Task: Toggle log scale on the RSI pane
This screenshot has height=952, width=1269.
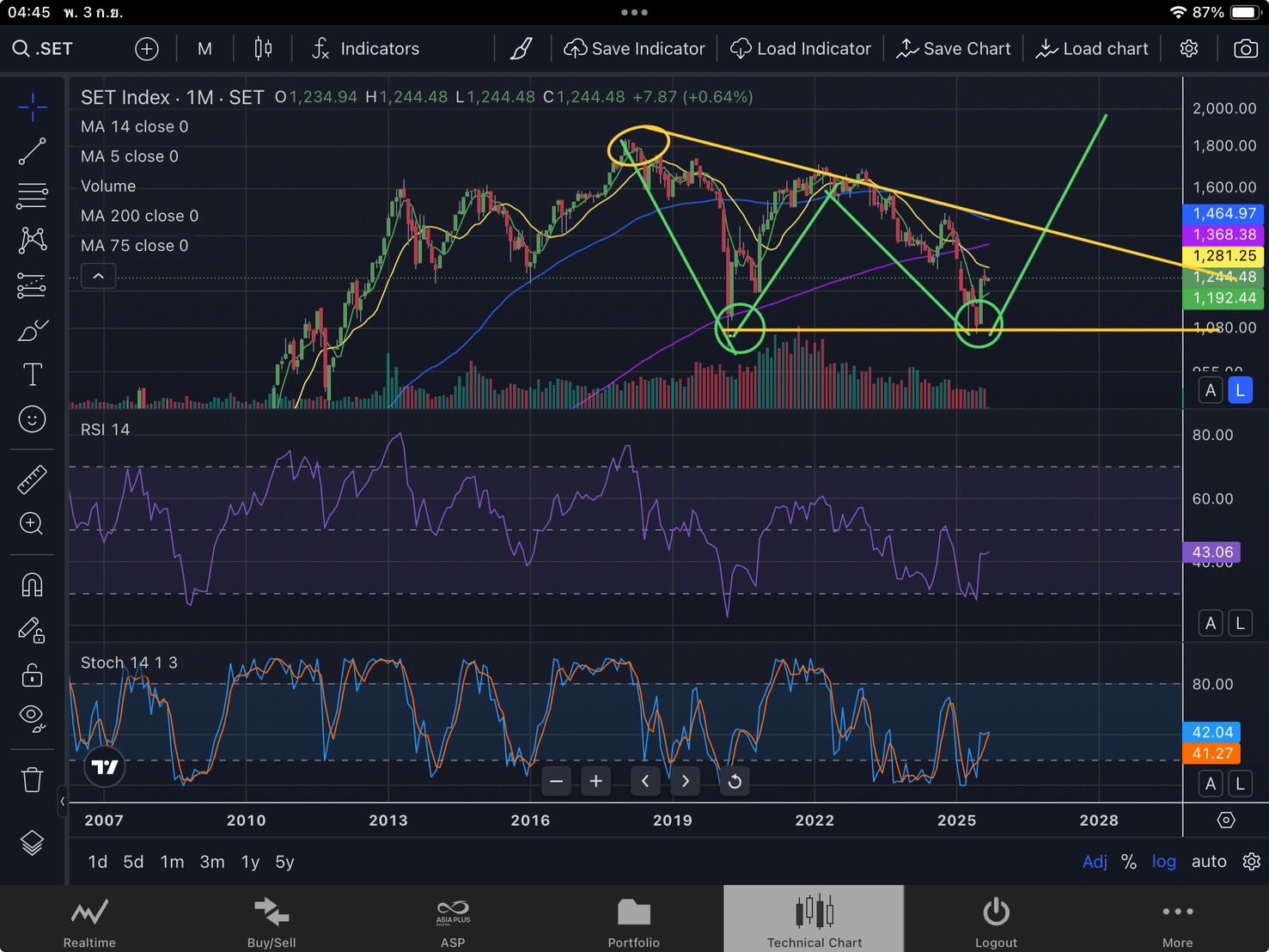Action: click(x=1240, y=623)
